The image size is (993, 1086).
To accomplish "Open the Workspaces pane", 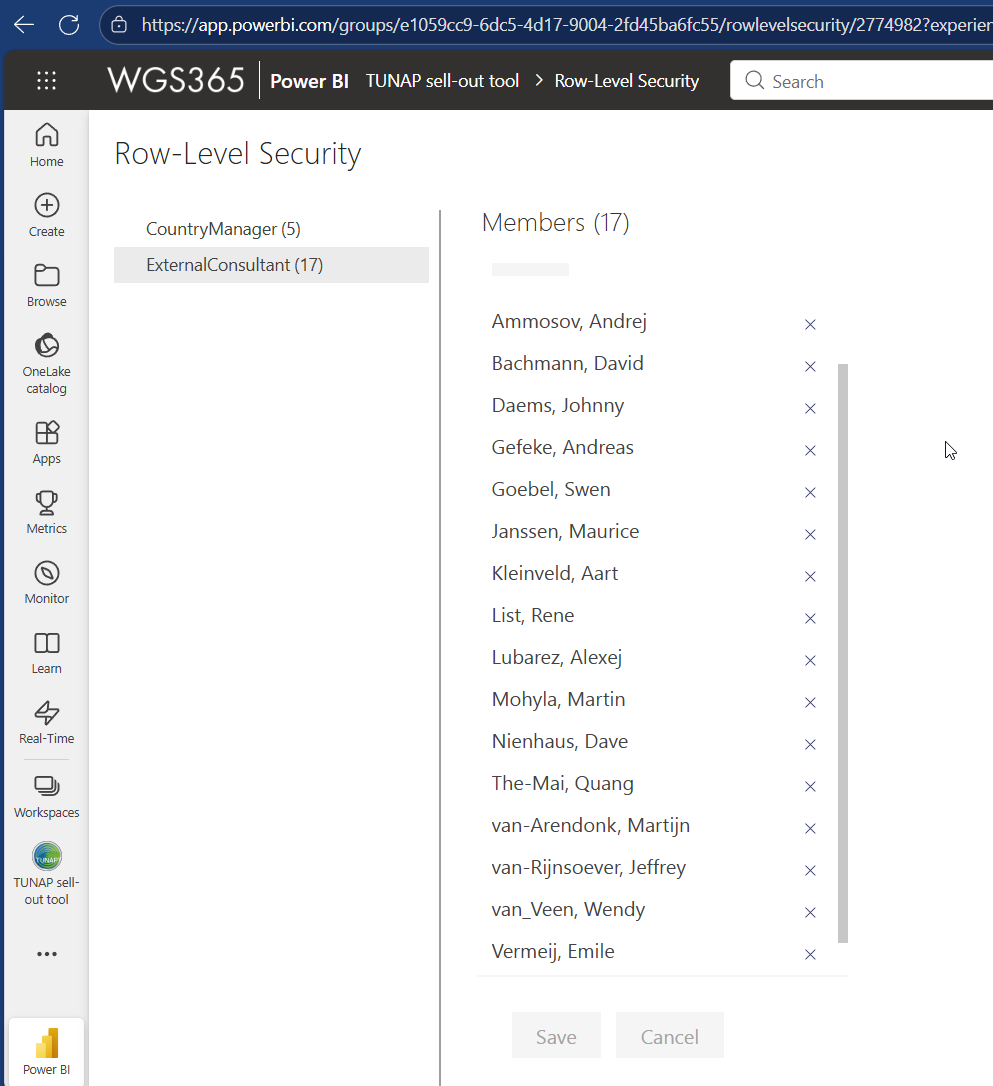I will pyautogui.click(x=46, y=796).
